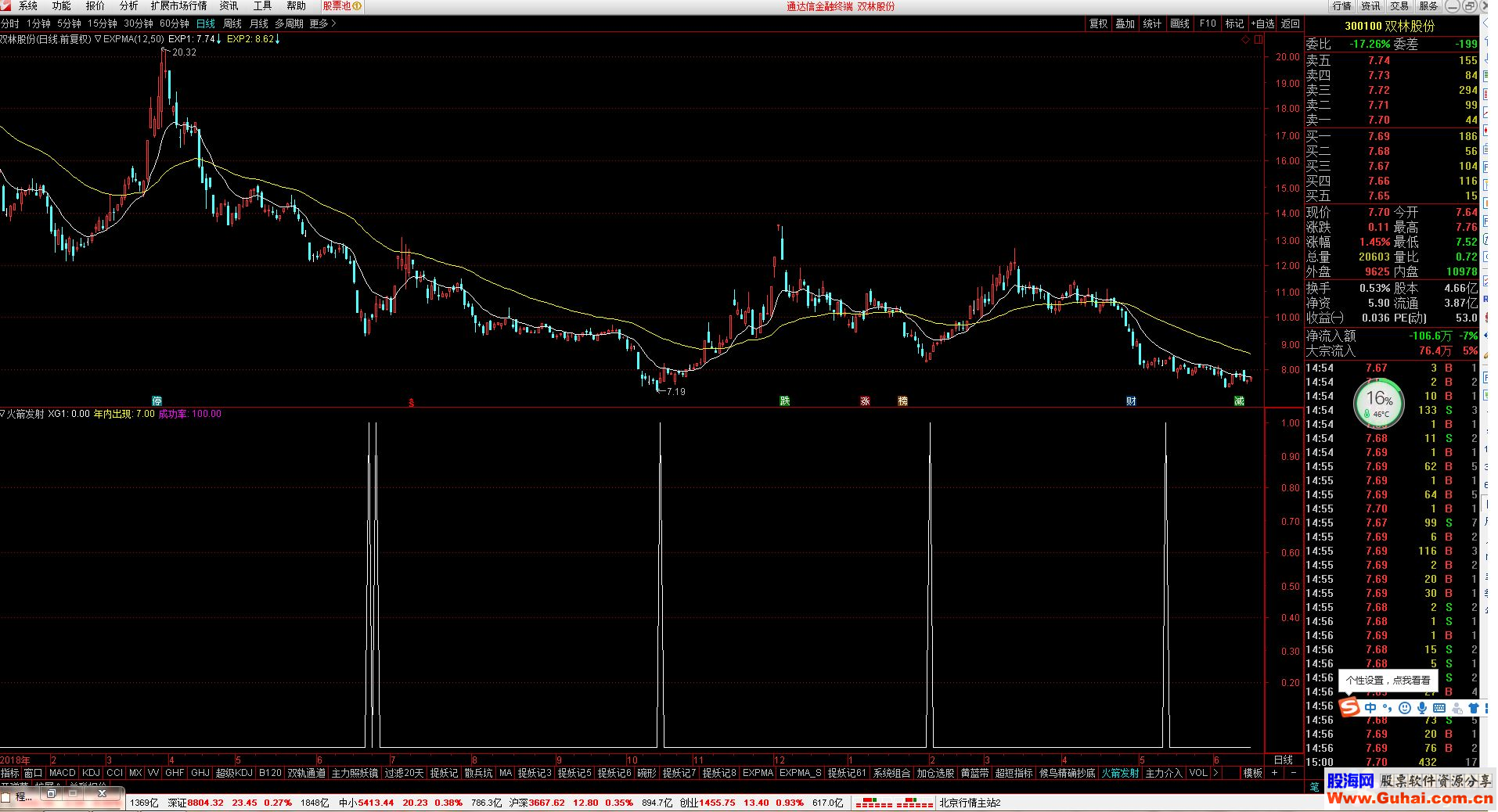
Task: Click the Sogou skin shirt icon
Action: coord(1474,708)
